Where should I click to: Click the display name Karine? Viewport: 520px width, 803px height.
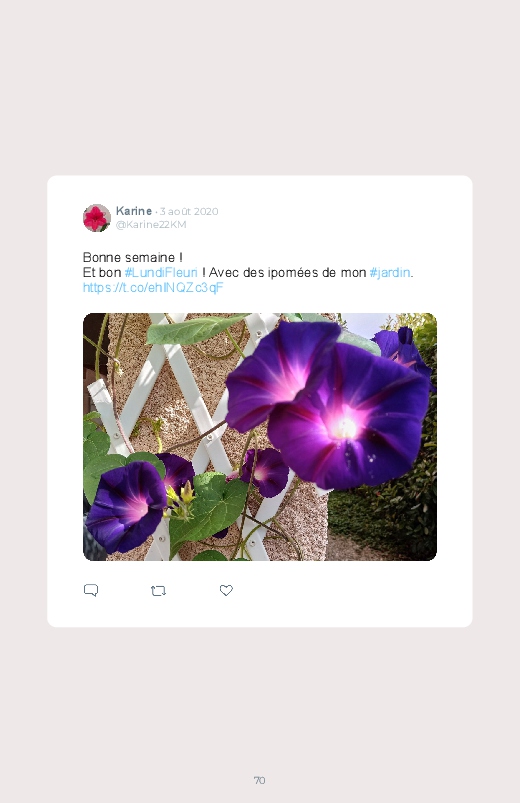tap(134, 211)
